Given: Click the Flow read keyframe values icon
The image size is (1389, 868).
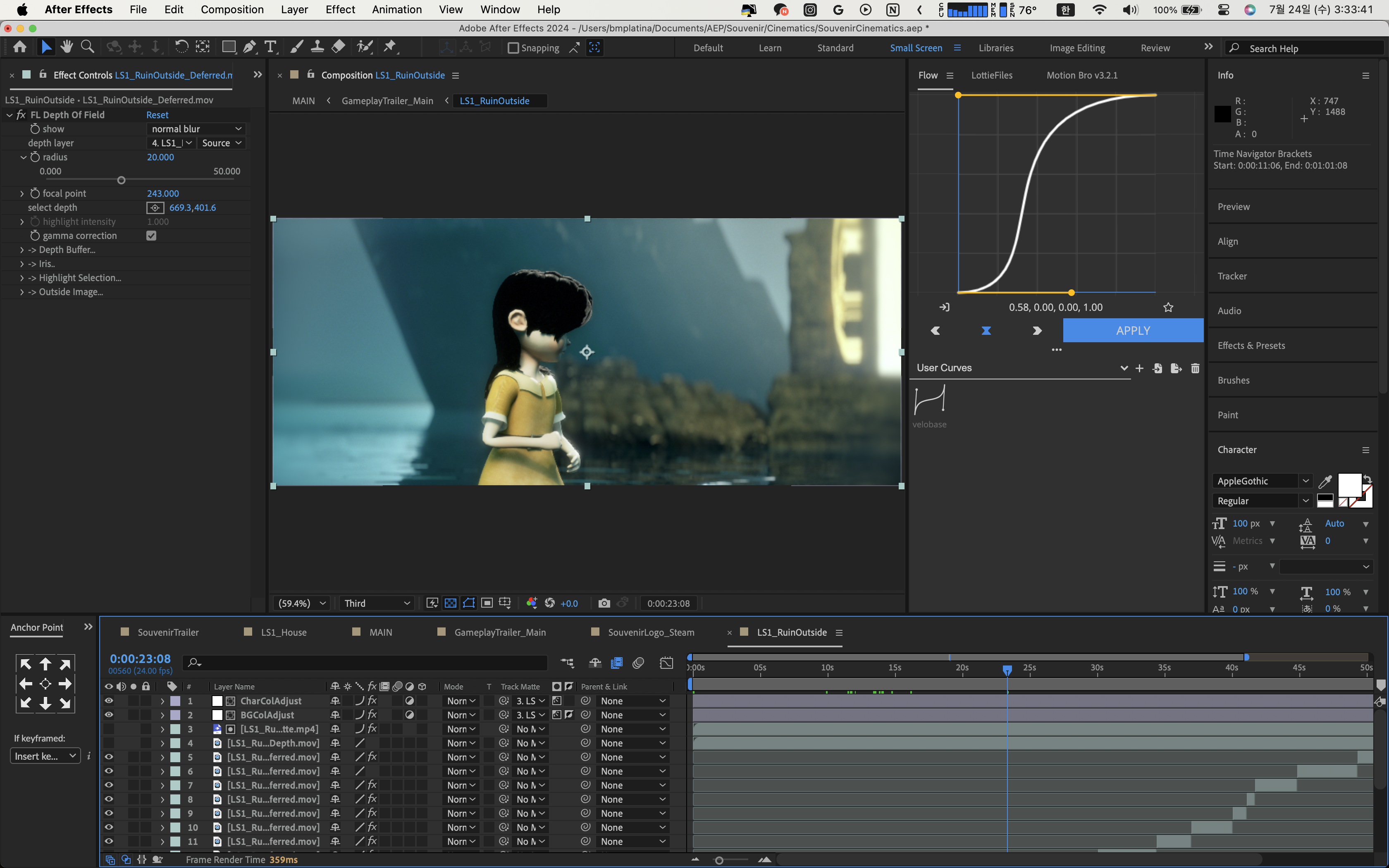Looking at the screenshot, I should [x=944, y=307].
